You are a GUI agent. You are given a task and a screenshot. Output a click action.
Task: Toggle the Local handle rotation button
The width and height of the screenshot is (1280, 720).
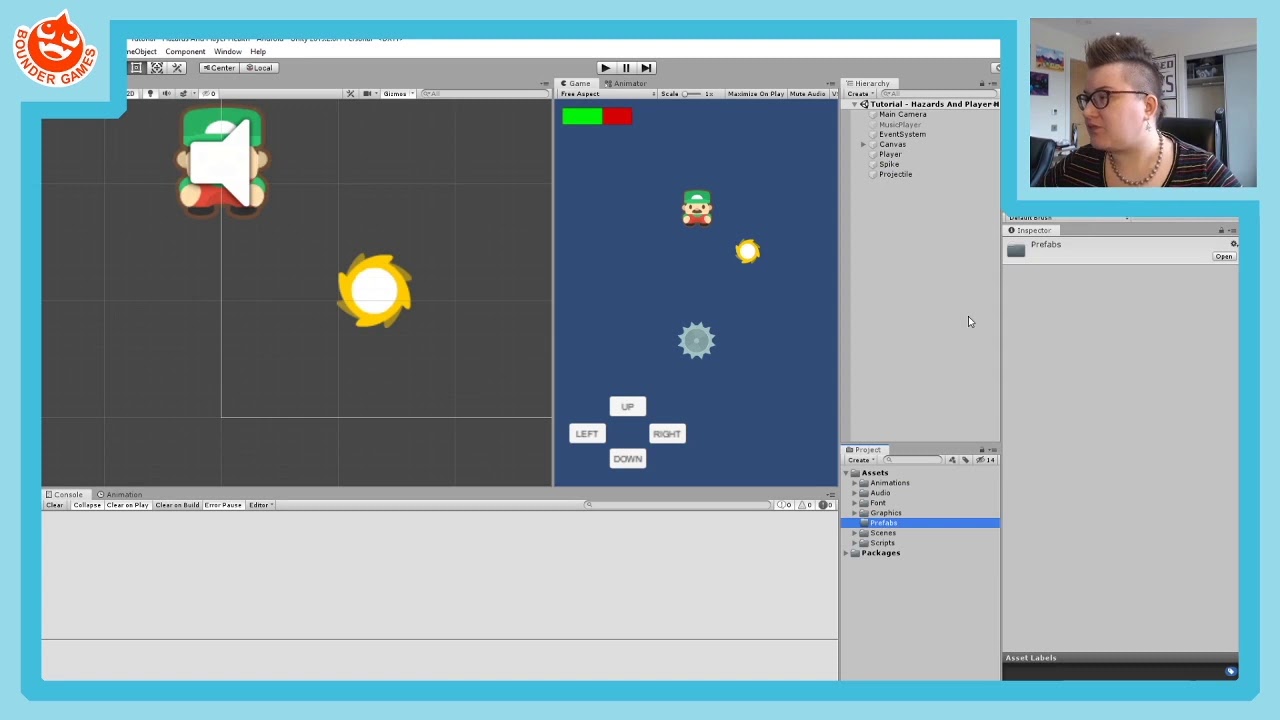coord(259,68)
